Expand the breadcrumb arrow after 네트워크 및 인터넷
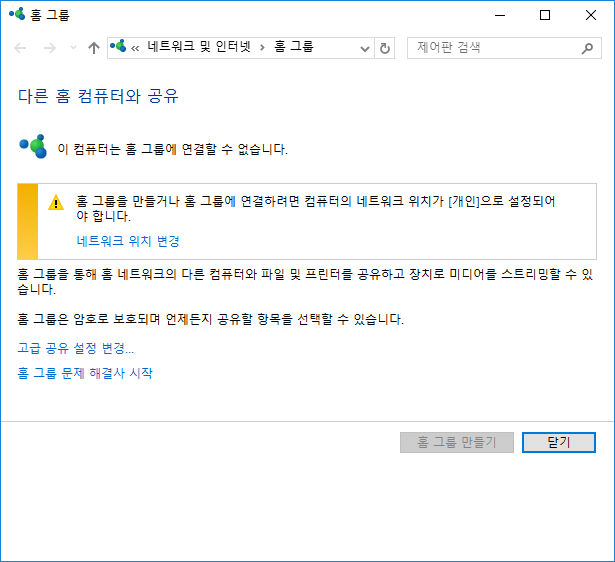The height and width of the screenshot is (562, 615). click(x=262, y=48)
